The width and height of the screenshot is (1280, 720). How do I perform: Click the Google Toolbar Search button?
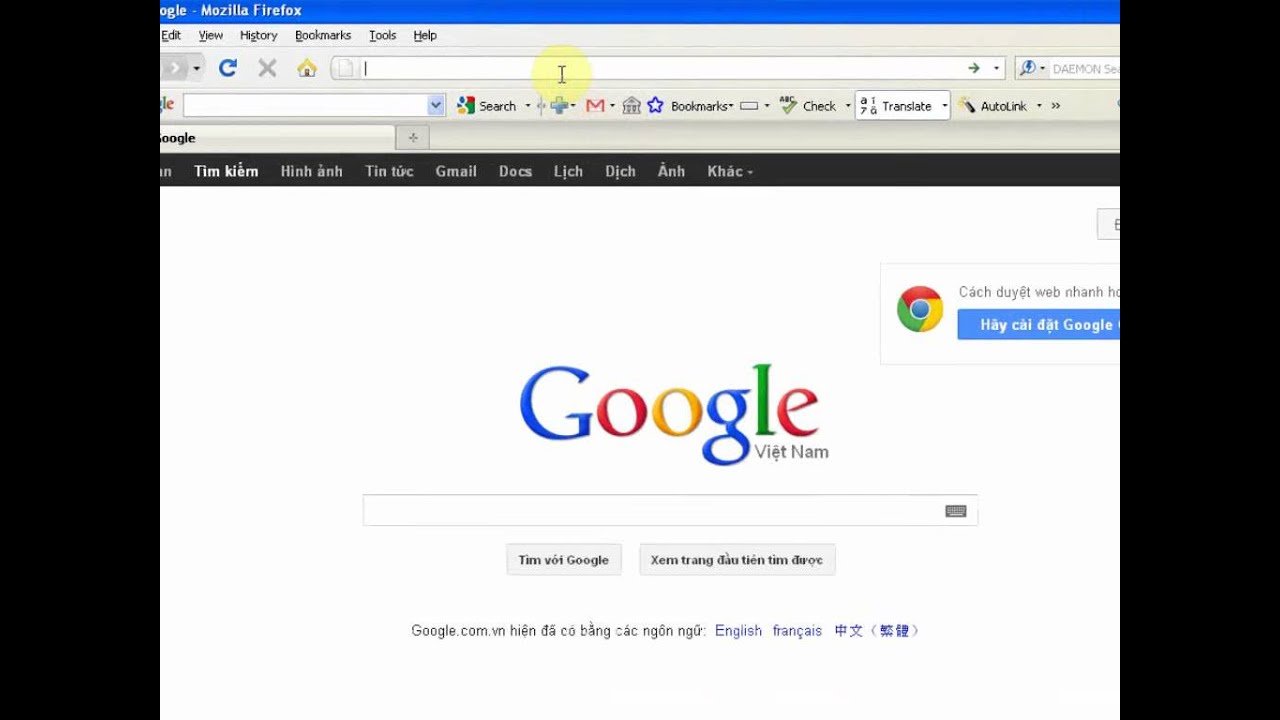(x=487, y=105)
